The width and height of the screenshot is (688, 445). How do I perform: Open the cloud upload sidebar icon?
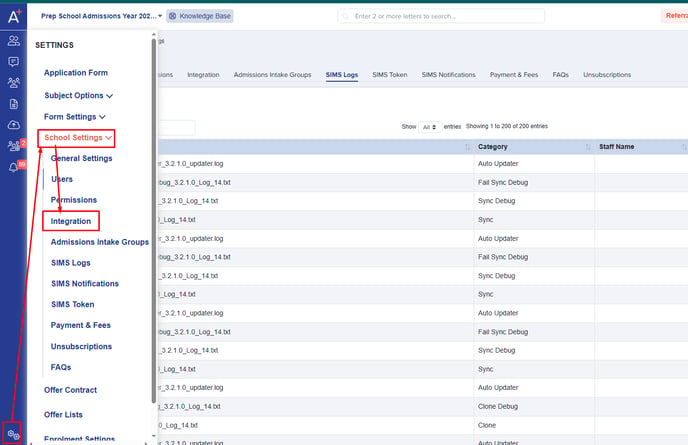click(x=14, y=125)
